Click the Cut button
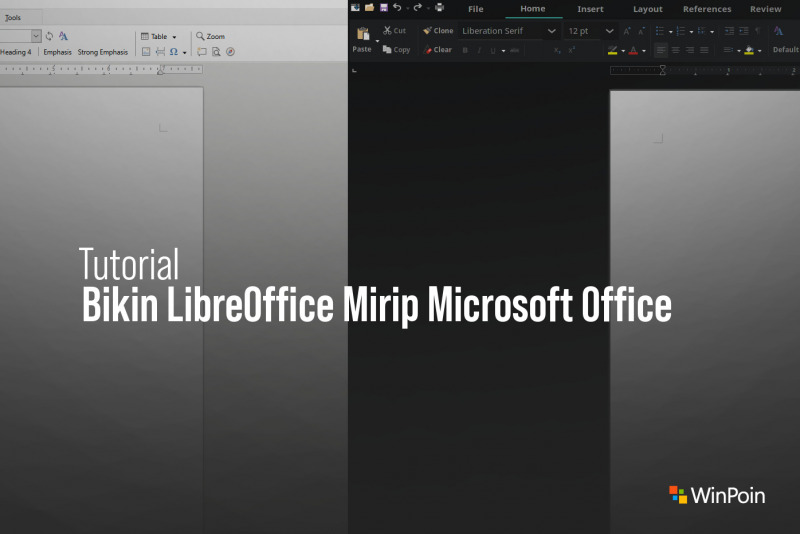800x534 pixels. pos(394,31)
